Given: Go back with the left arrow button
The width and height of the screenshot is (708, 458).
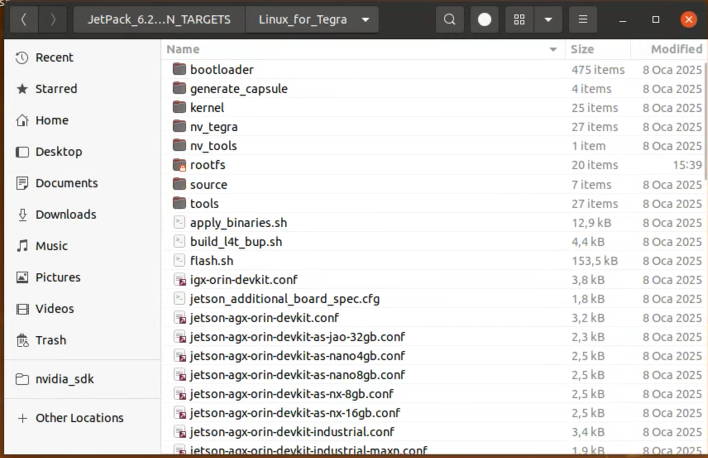Looking at the screenshot, I should click(x=24, y=19).
